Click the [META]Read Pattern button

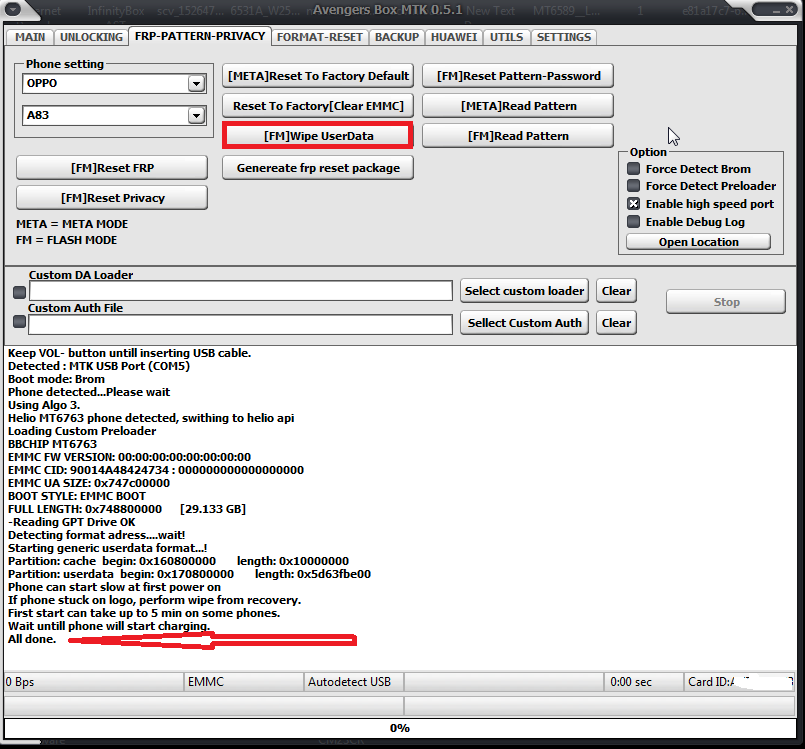pyautogui.click(x=518, y=106)
